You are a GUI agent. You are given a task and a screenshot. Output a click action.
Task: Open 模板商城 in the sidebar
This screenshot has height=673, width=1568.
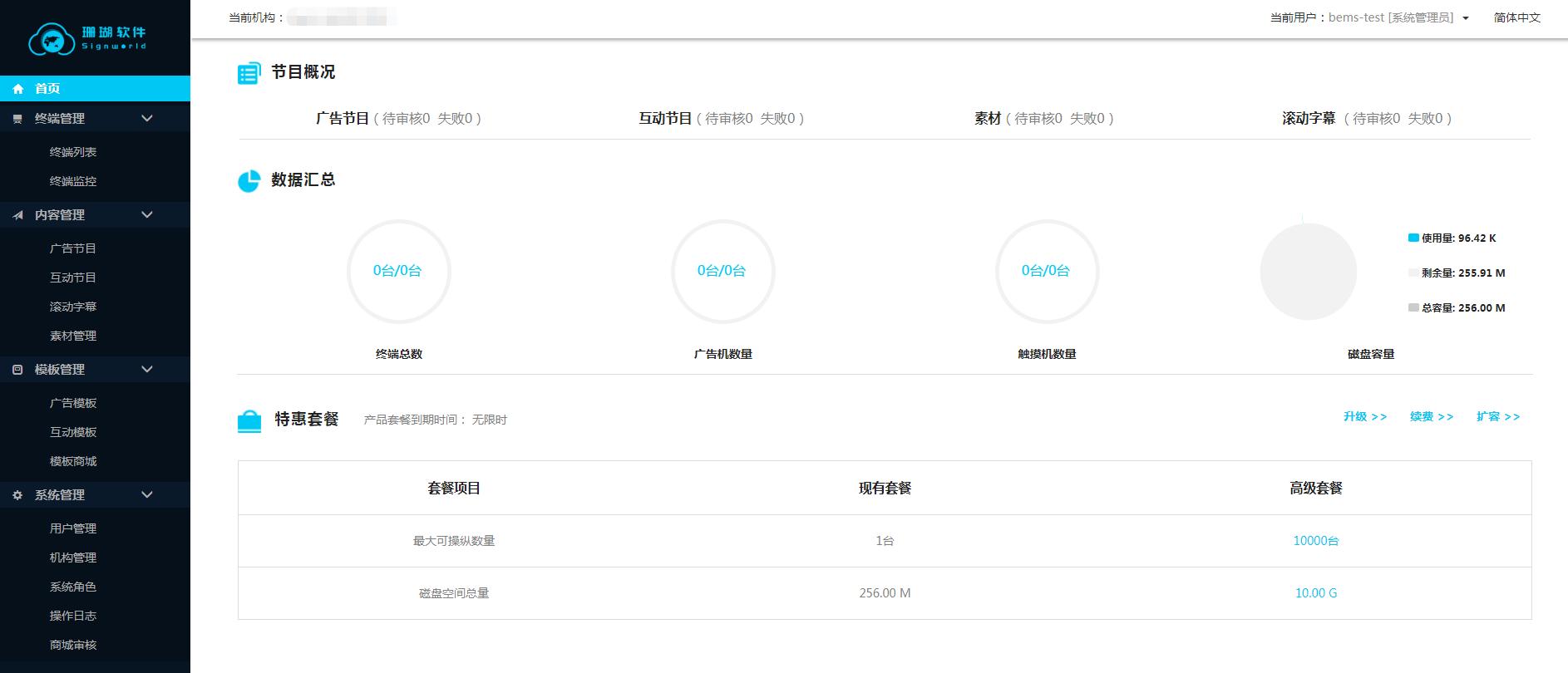73,461
